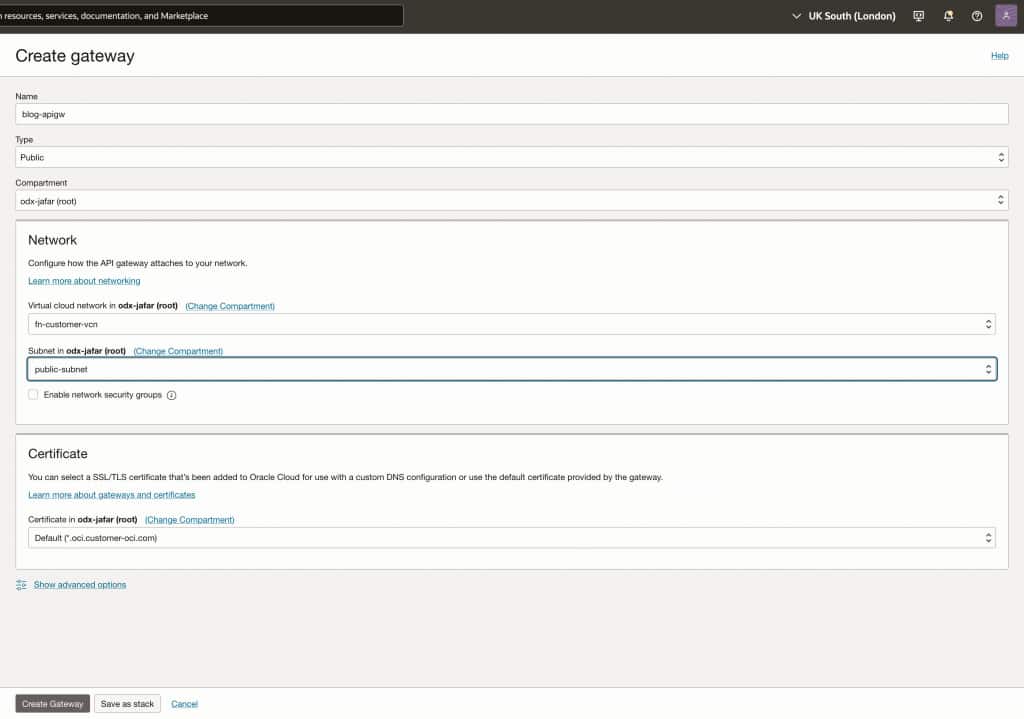The height and width of the screenshot is (719, 1024).
Task: Open the Virtual cloud network dropdown fn-customer-vcn
Action: click(x=511, y=324)
